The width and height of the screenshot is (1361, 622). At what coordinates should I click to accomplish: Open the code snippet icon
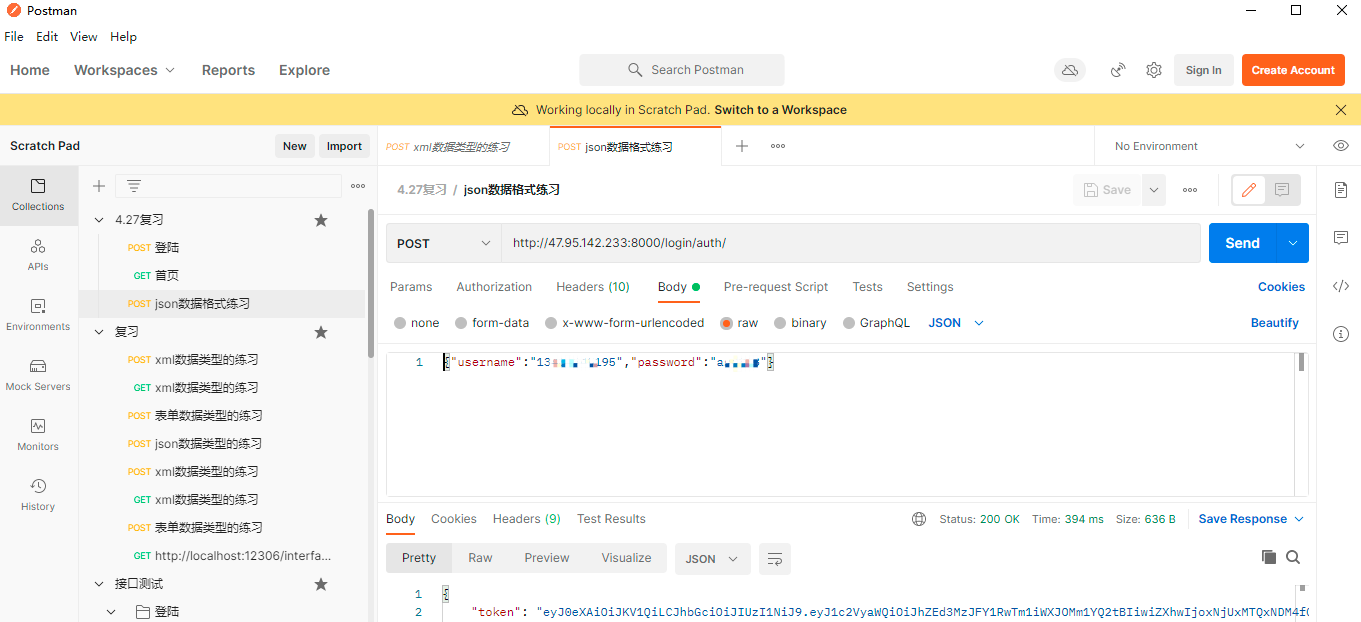coord(1341,286)
